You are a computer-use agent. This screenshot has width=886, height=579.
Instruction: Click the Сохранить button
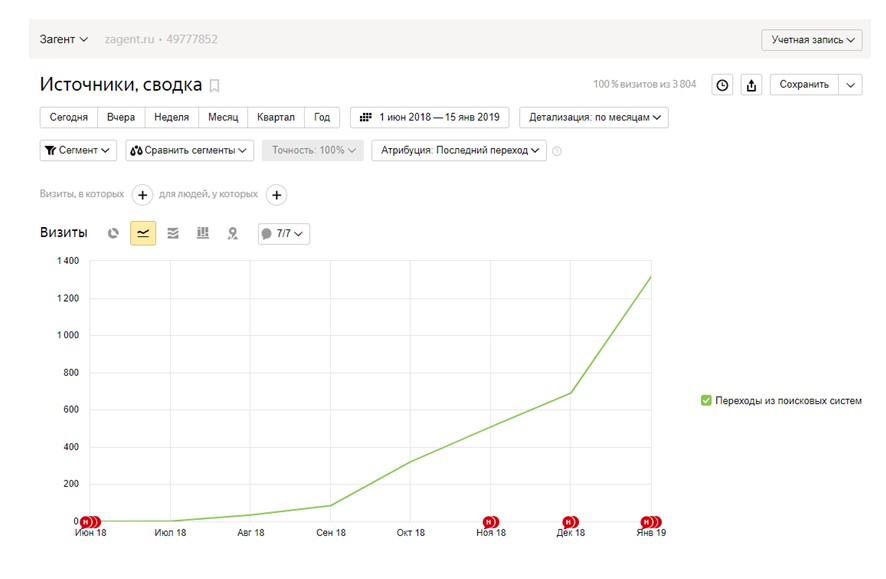tap(804, 85)
